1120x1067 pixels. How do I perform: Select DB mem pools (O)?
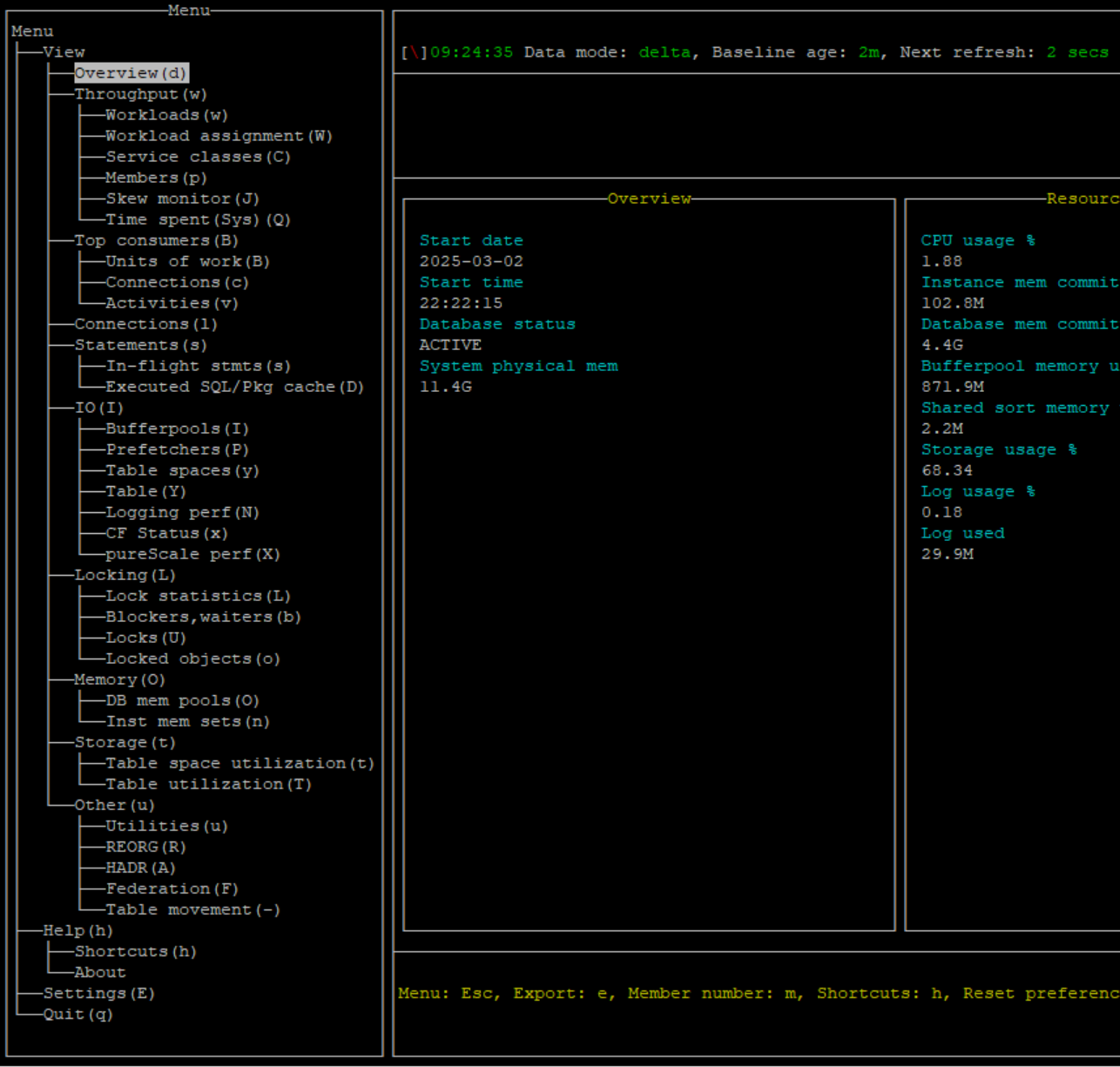tap(183, 700)
